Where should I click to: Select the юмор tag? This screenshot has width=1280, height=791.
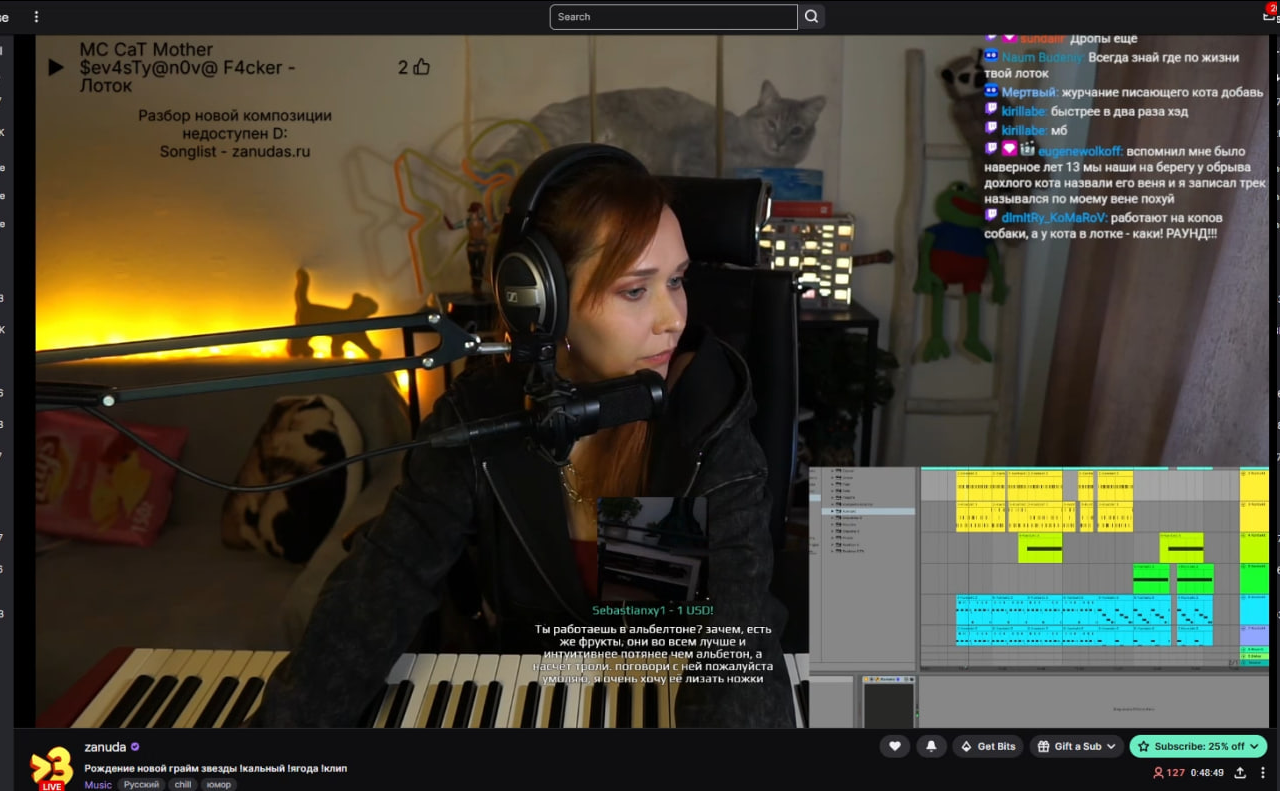click(x=218, y=785)
